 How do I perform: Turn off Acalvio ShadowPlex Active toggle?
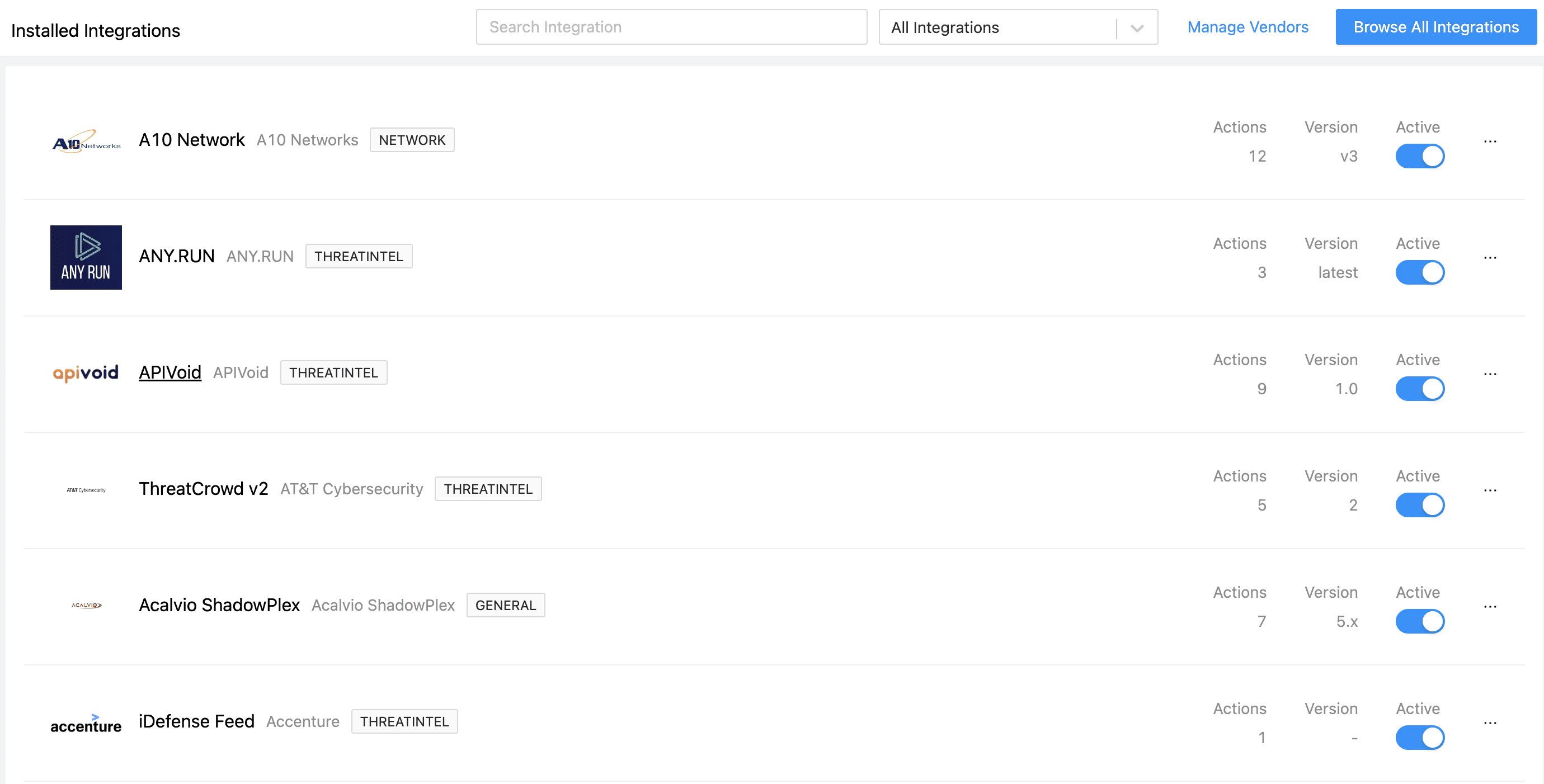tap(1420, 621)
